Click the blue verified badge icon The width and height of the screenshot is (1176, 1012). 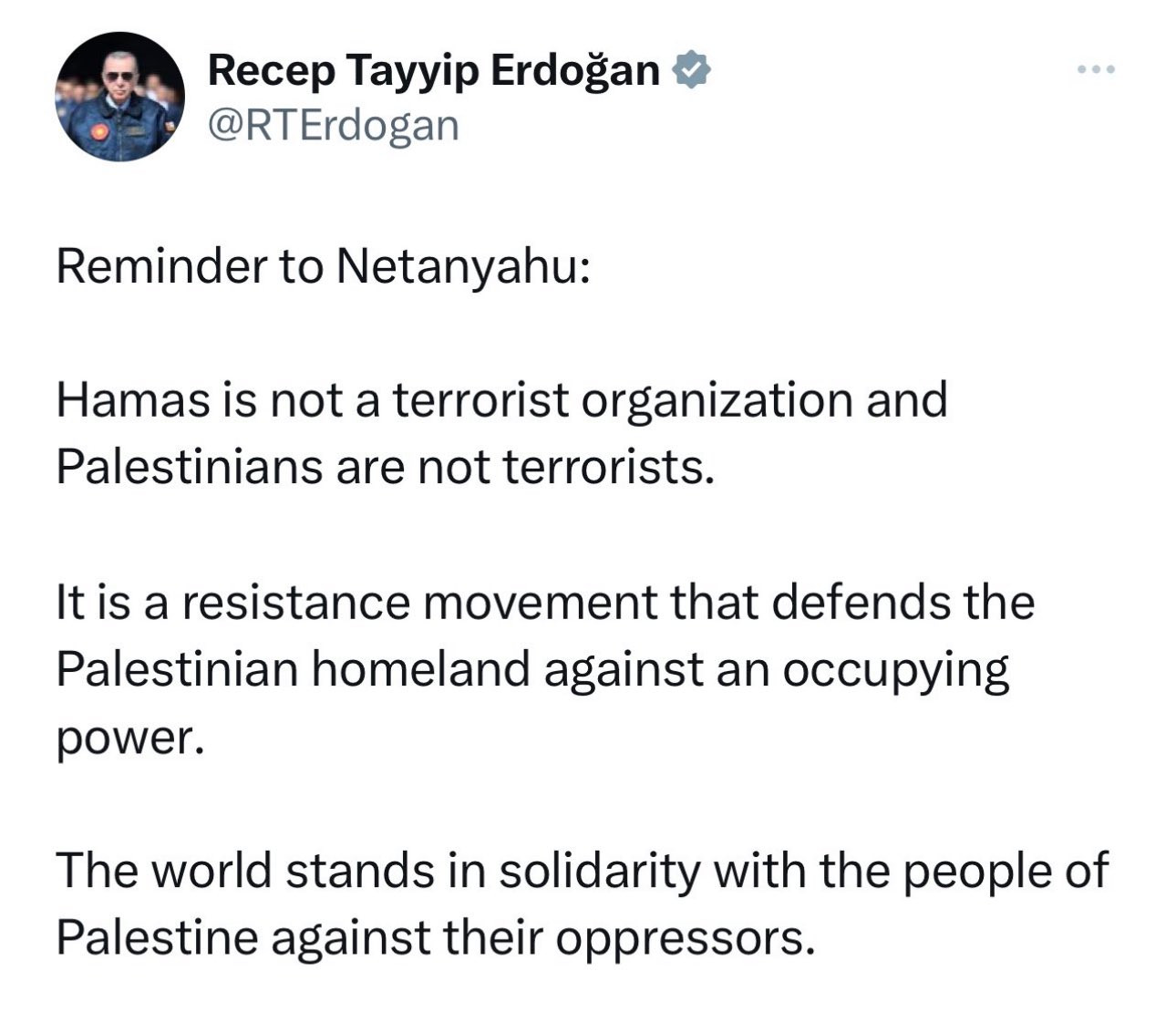coord(692,70)
